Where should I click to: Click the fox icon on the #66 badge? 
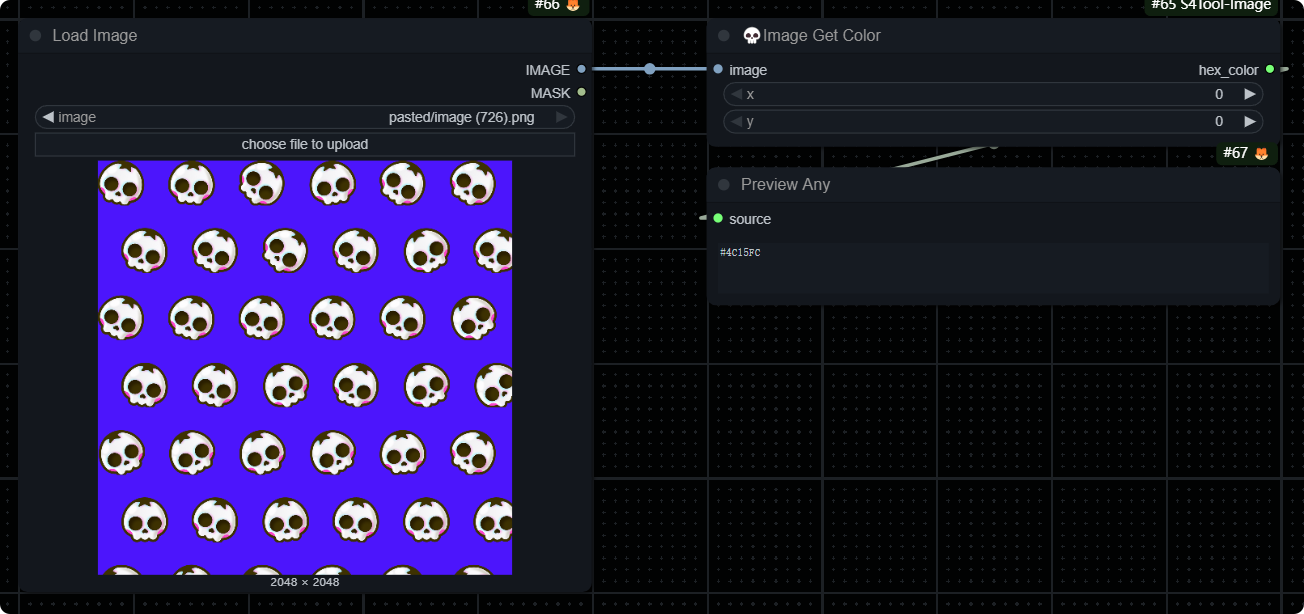coord(573,5)
